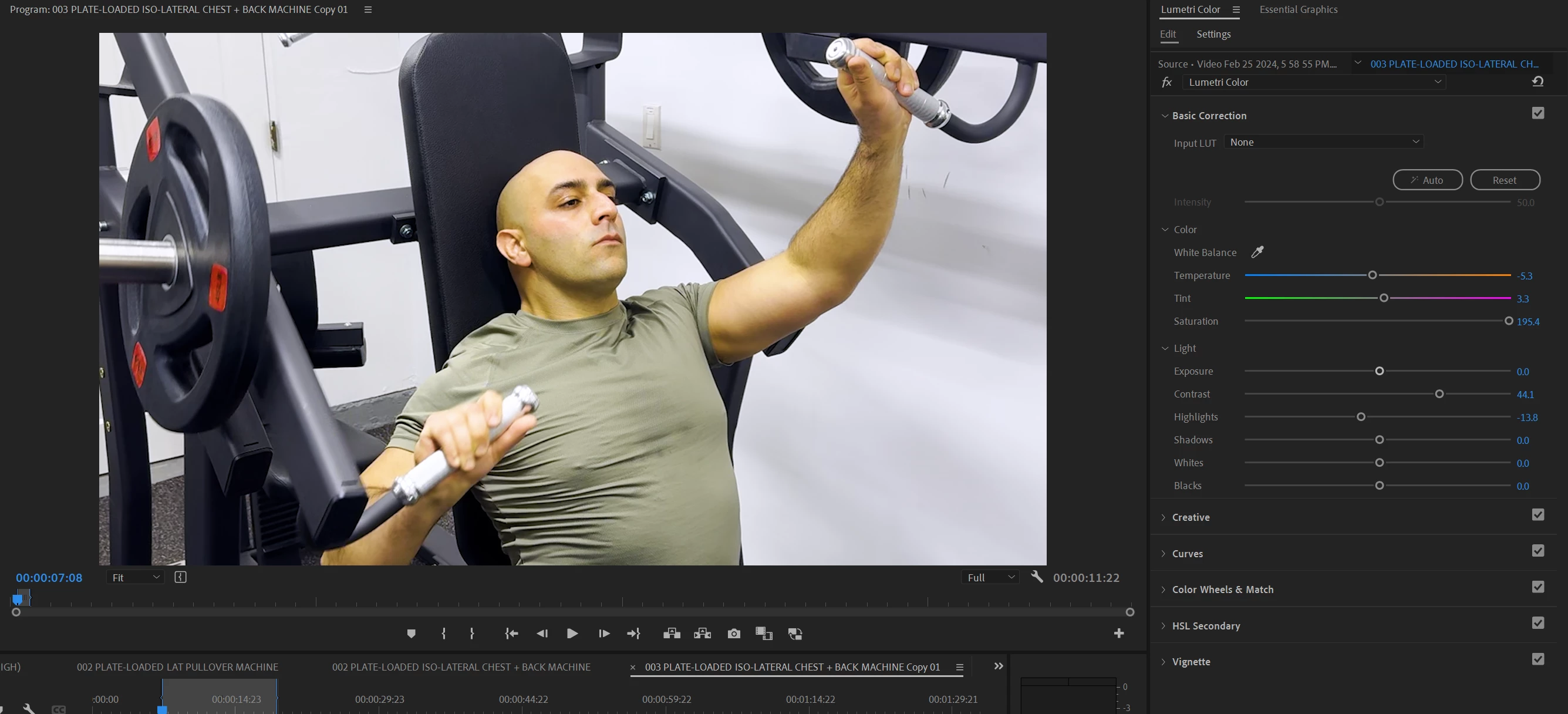The width and height of the screenshot is (1568, 714).
Task: Open the Input LUT dropdown
Action: click(1323, 142)
